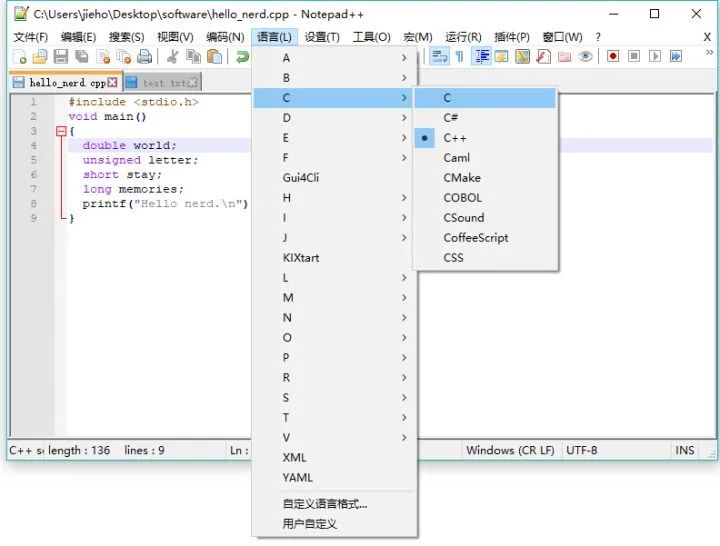Expand the S language submenu

334,398
